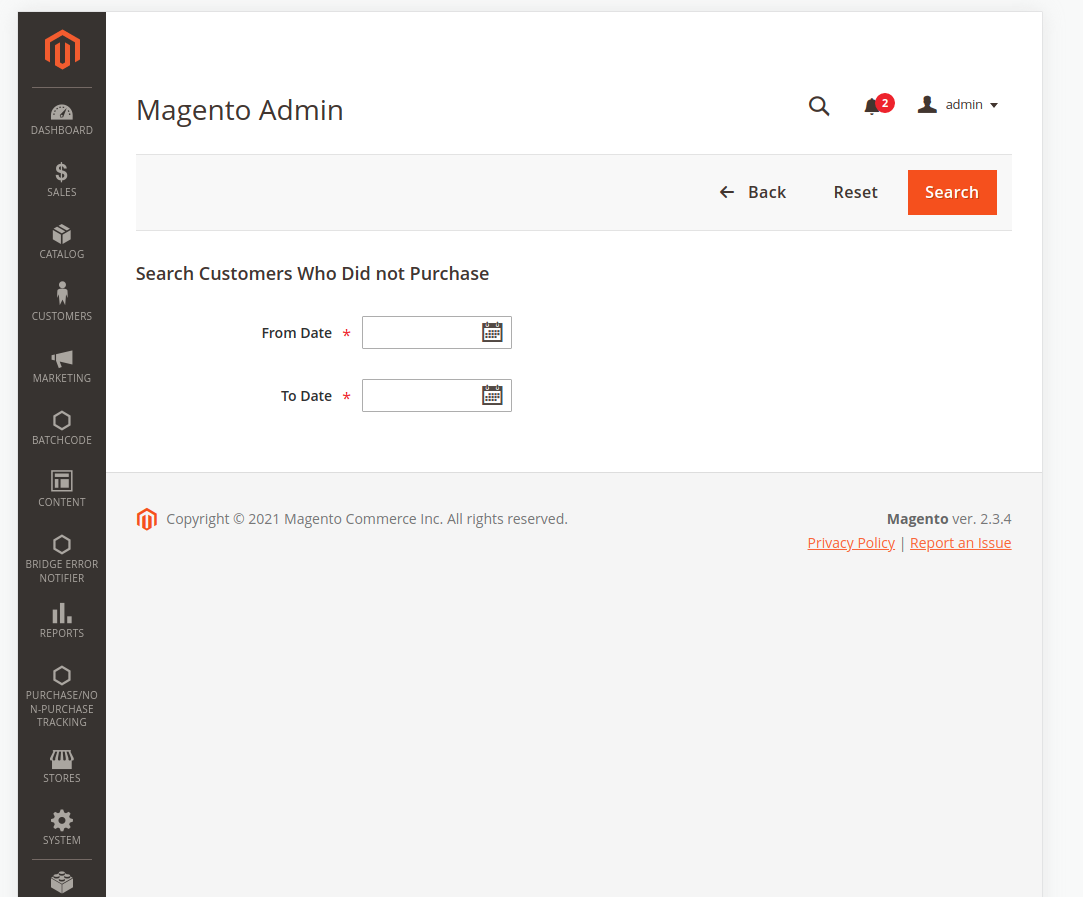Open the Marketing megaphone menu

[61, 366]
